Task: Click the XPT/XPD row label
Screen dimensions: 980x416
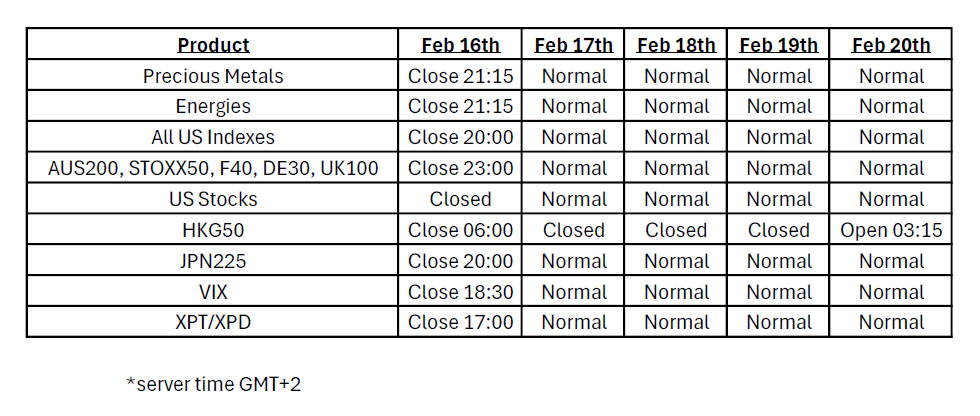Action: coord(213,322)
